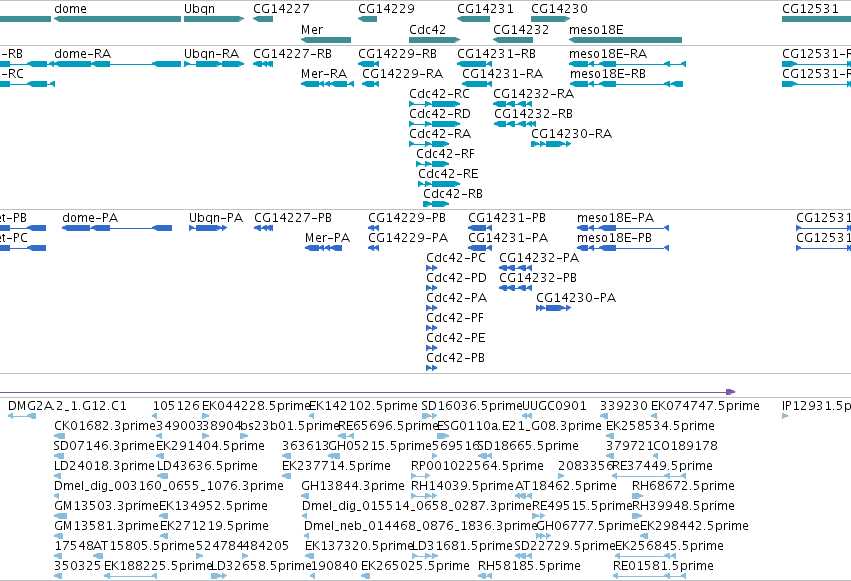
Task: Select transcript dome-RA
Action: pyautogui.click(x=117, y=64)
